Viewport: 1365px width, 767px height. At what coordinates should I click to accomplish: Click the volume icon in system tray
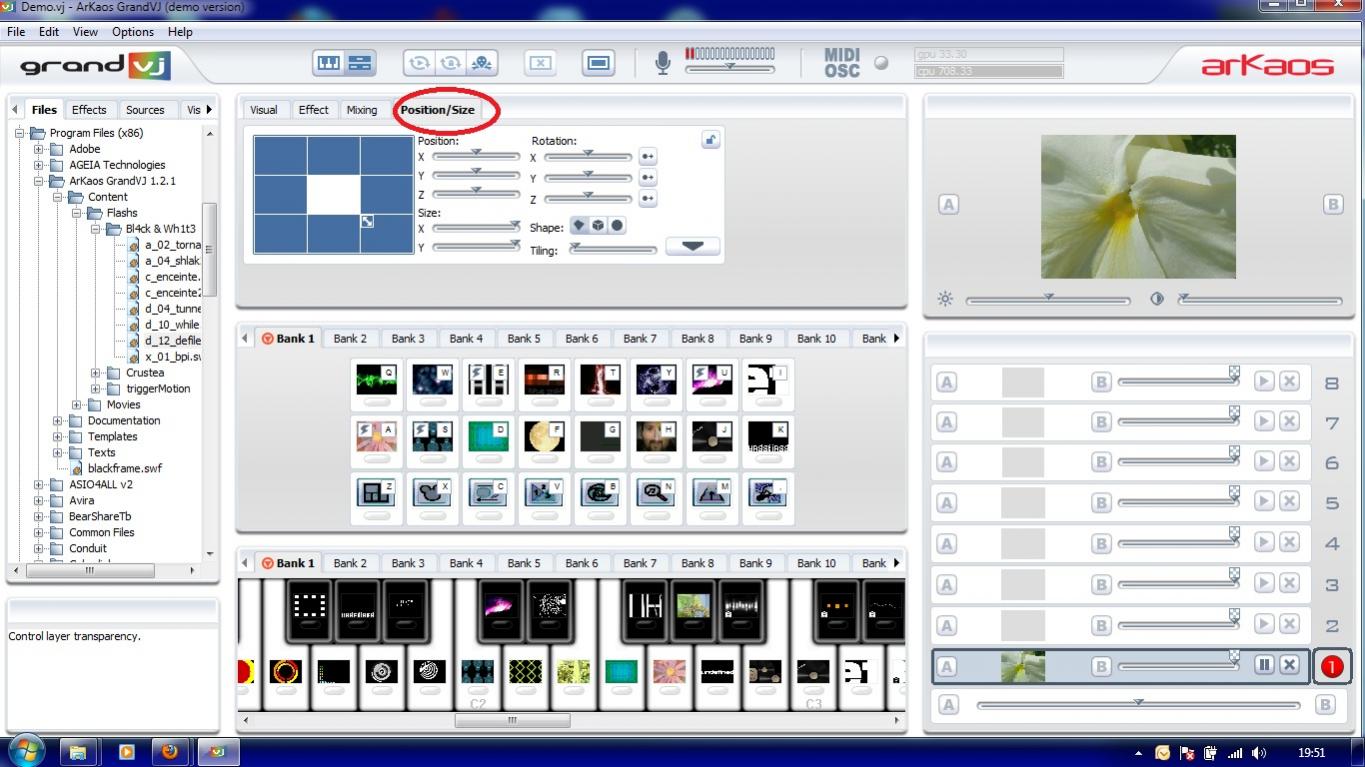(1258, 753)
